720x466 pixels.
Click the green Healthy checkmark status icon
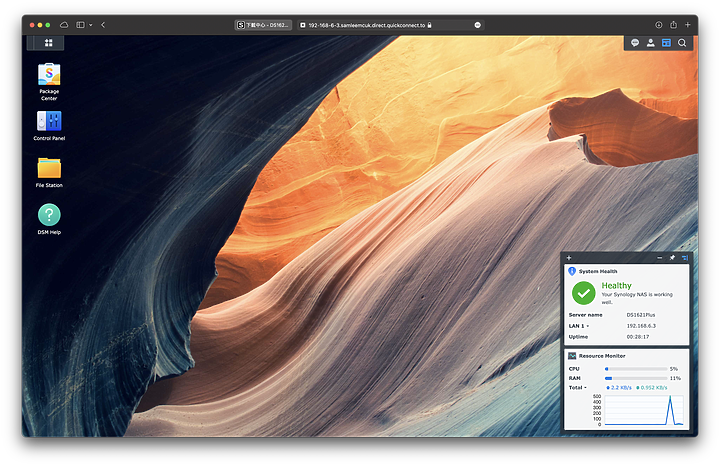click(x=584, y=293)
